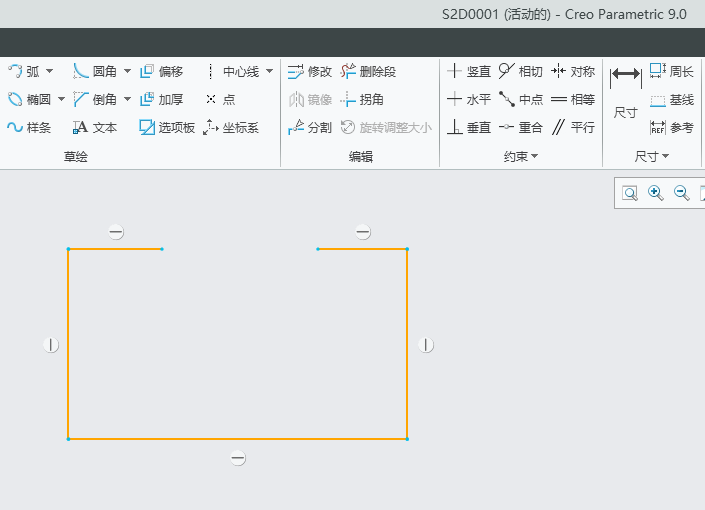705x510 pixels.
Task: Click the top-left short orange line segment
Action: (x=115, y=249)
